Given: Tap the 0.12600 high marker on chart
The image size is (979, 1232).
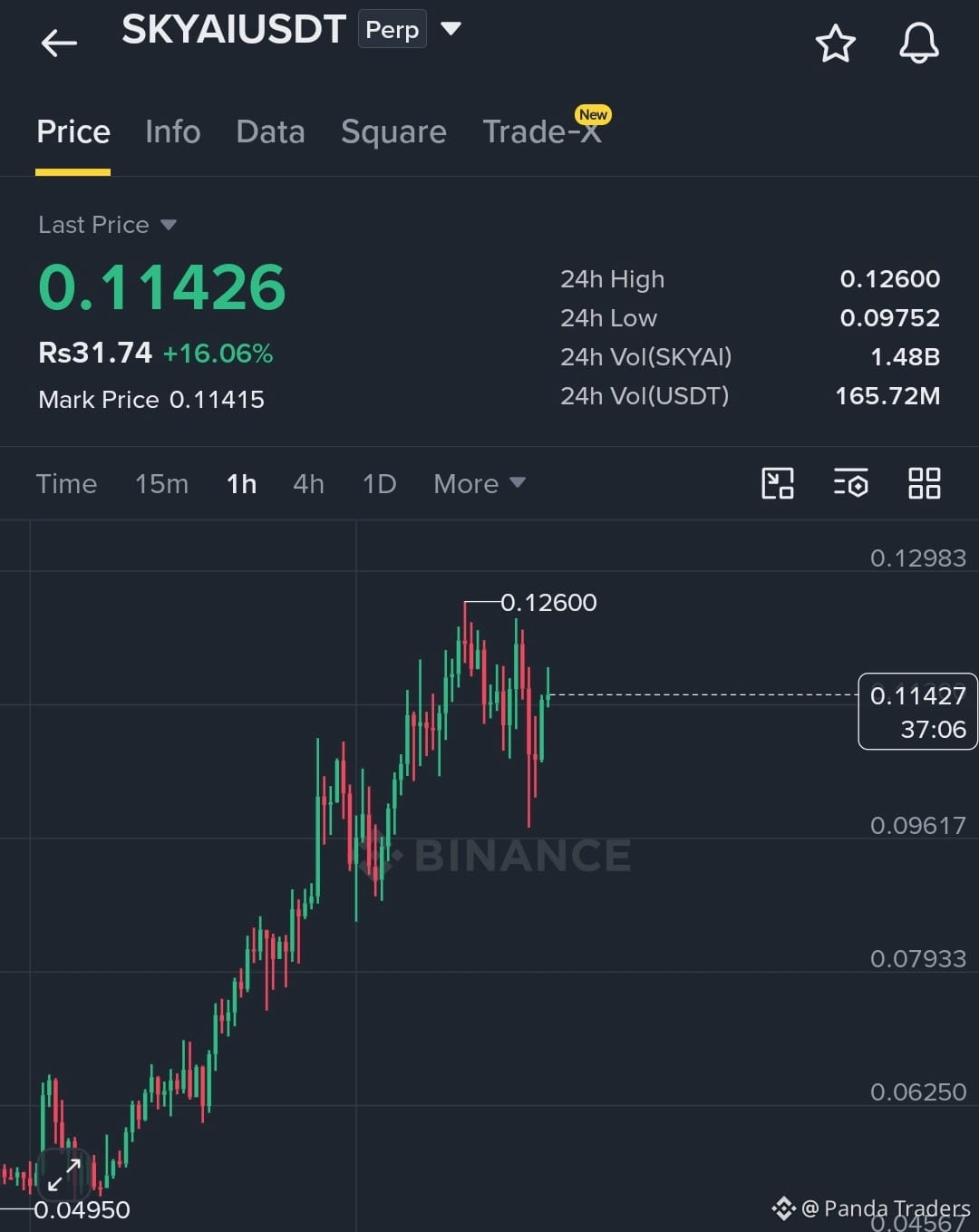Looking at the screenshot, I should (x=548, y=603).
